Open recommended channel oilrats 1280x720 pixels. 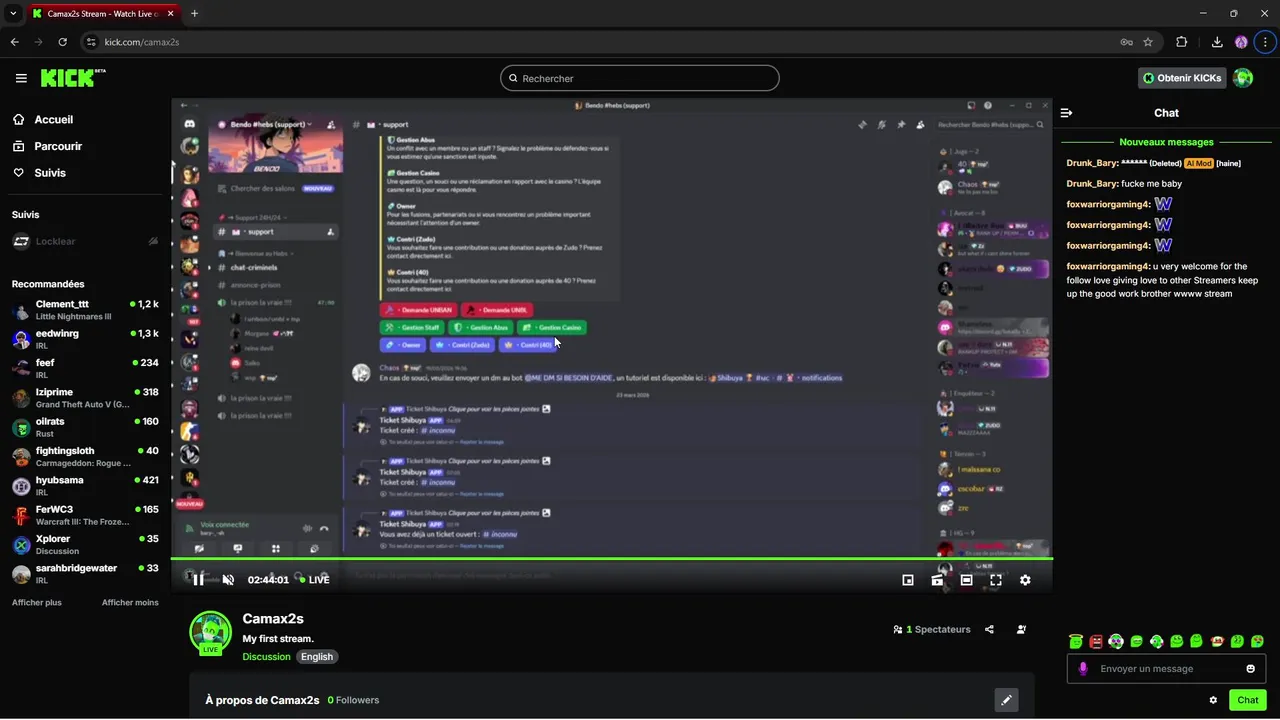(85, 427)
